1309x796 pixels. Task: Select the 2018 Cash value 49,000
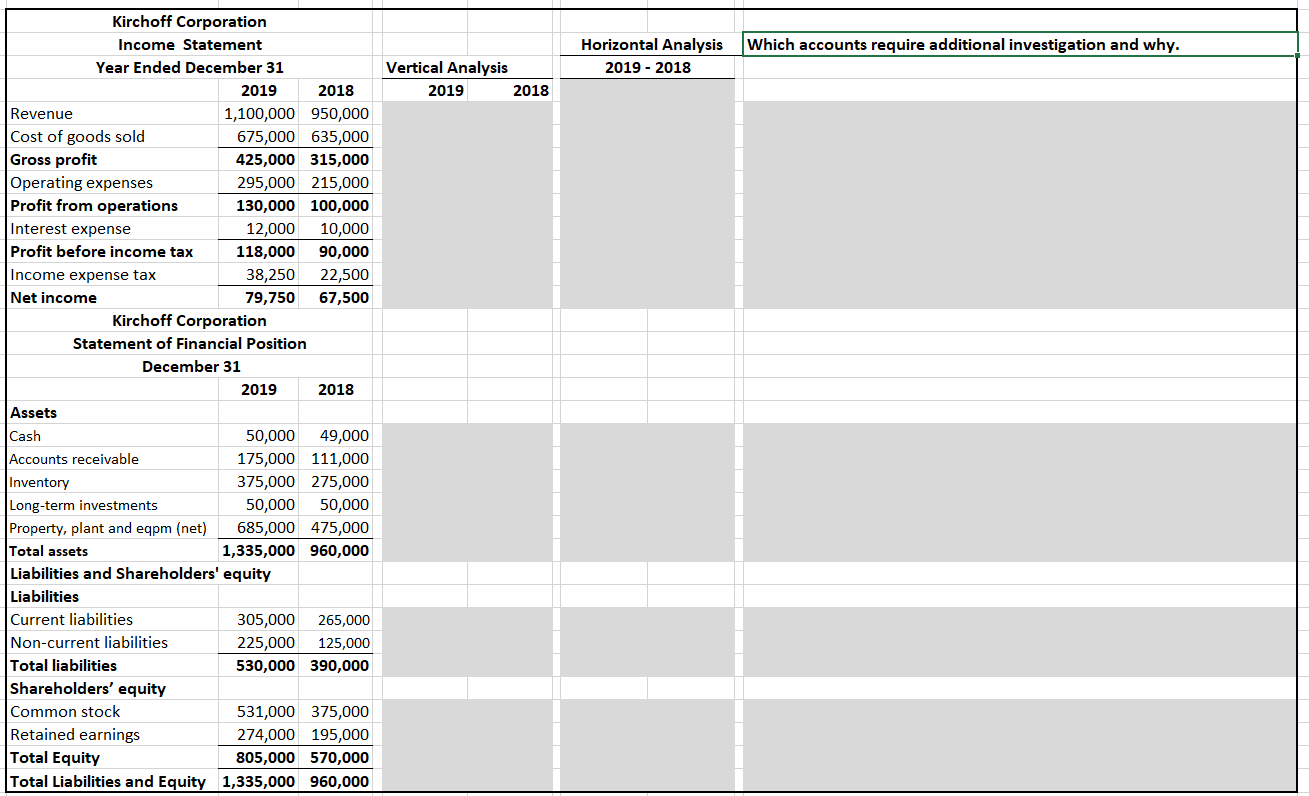click(344, 436)
